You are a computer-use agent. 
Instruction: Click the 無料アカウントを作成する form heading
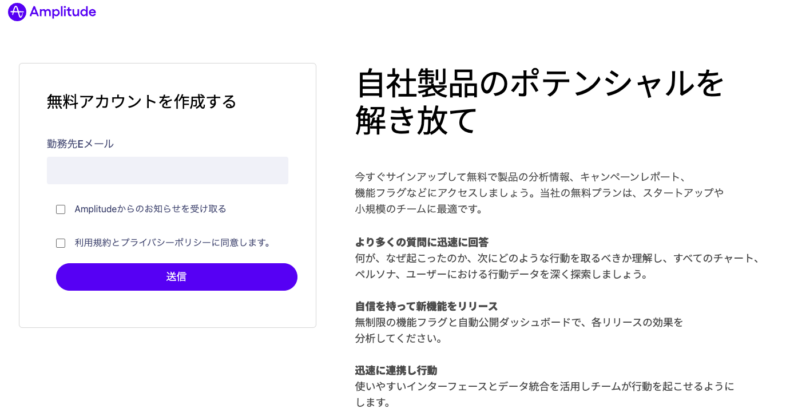142,101
